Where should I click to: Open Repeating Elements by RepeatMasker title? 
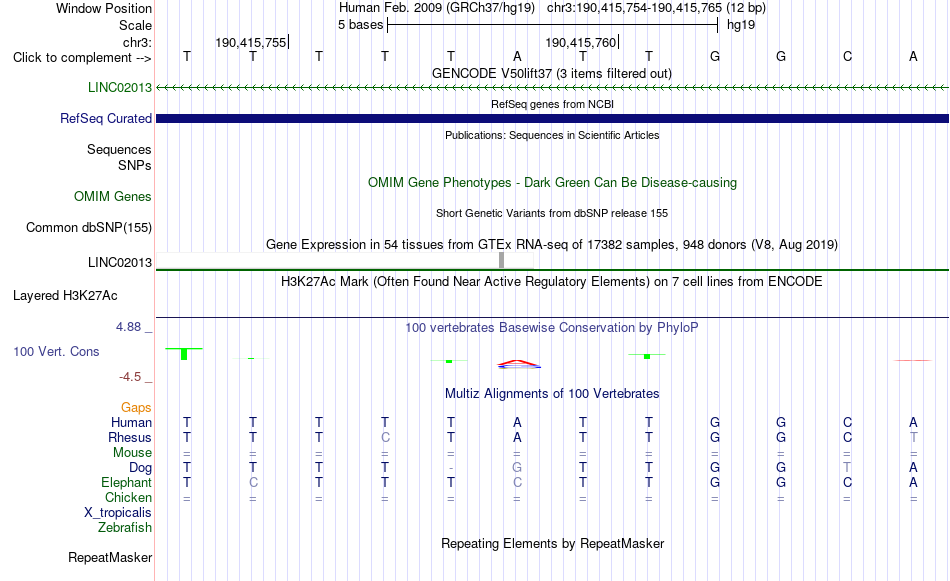click(x=552, y=543)
